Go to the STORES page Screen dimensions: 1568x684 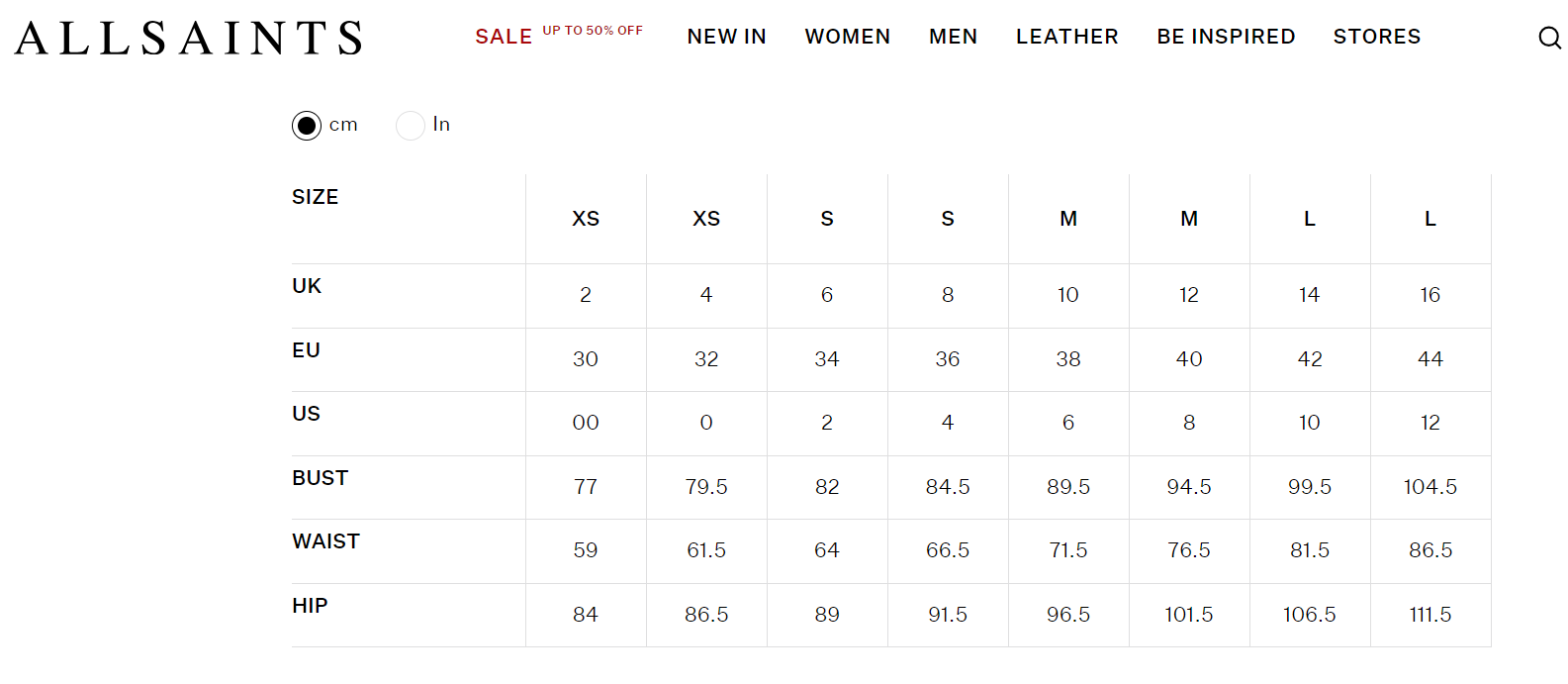[1376, 37]
